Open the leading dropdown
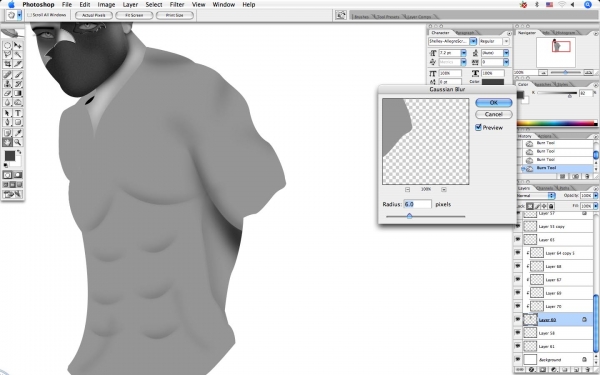 tap(506, 53)
